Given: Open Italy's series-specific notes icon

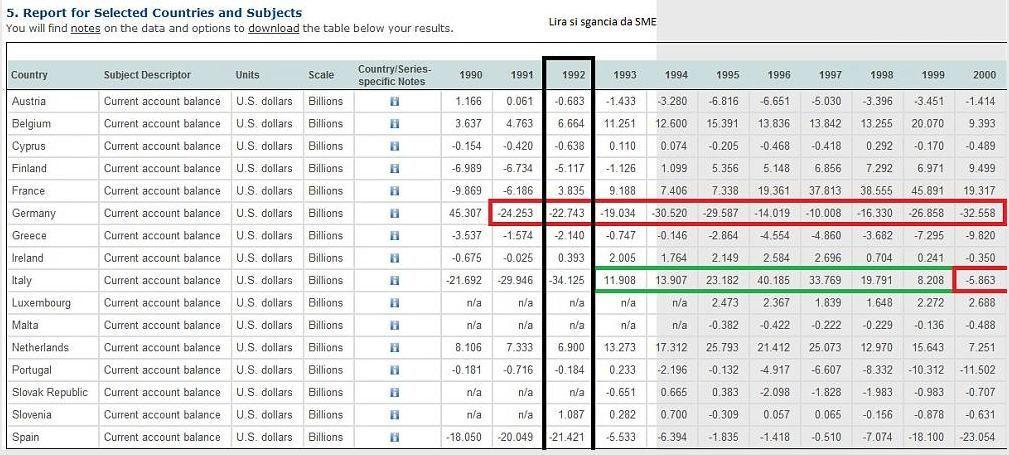Looking at the screenshot, I should point(395,281).
